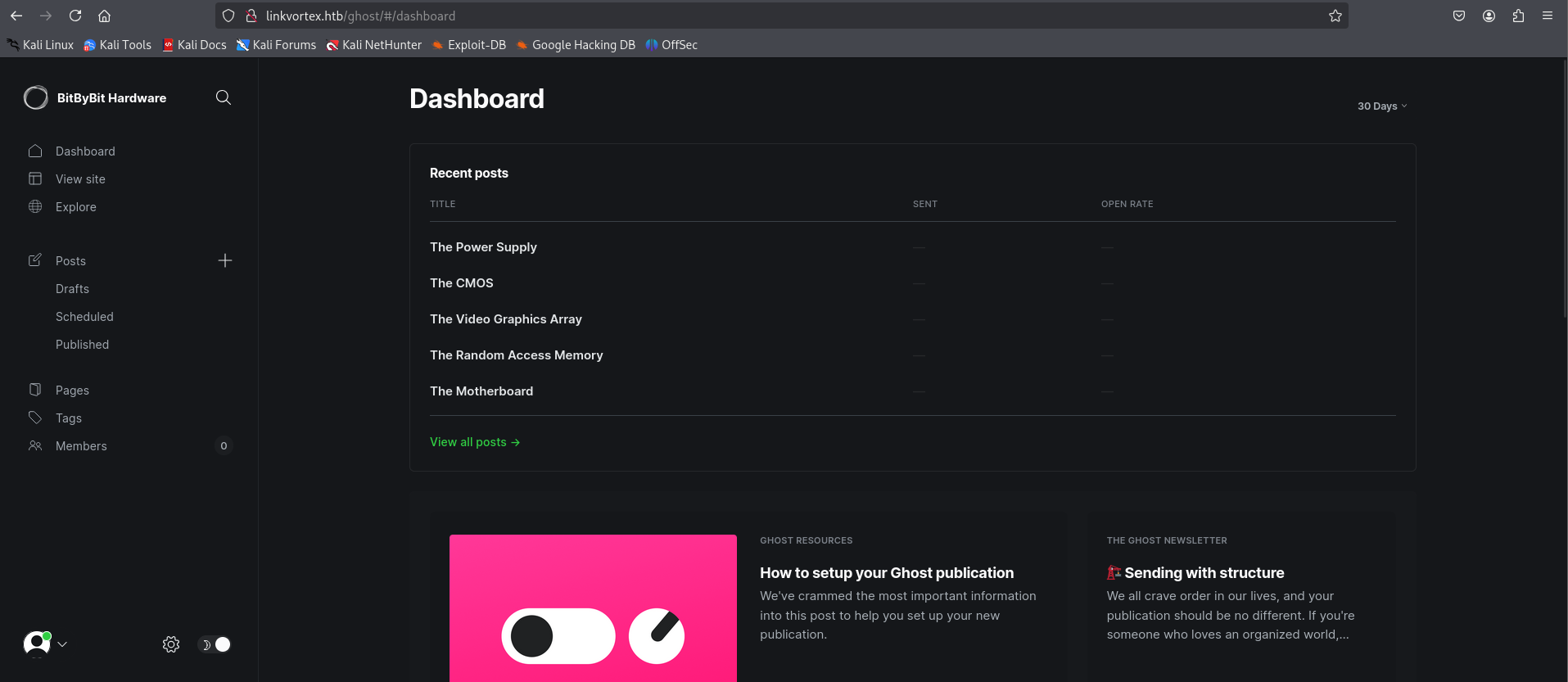This screenshot has height=682, width=1568.
Task: Bookmark this page with the star
Action: pos(1335,16)
